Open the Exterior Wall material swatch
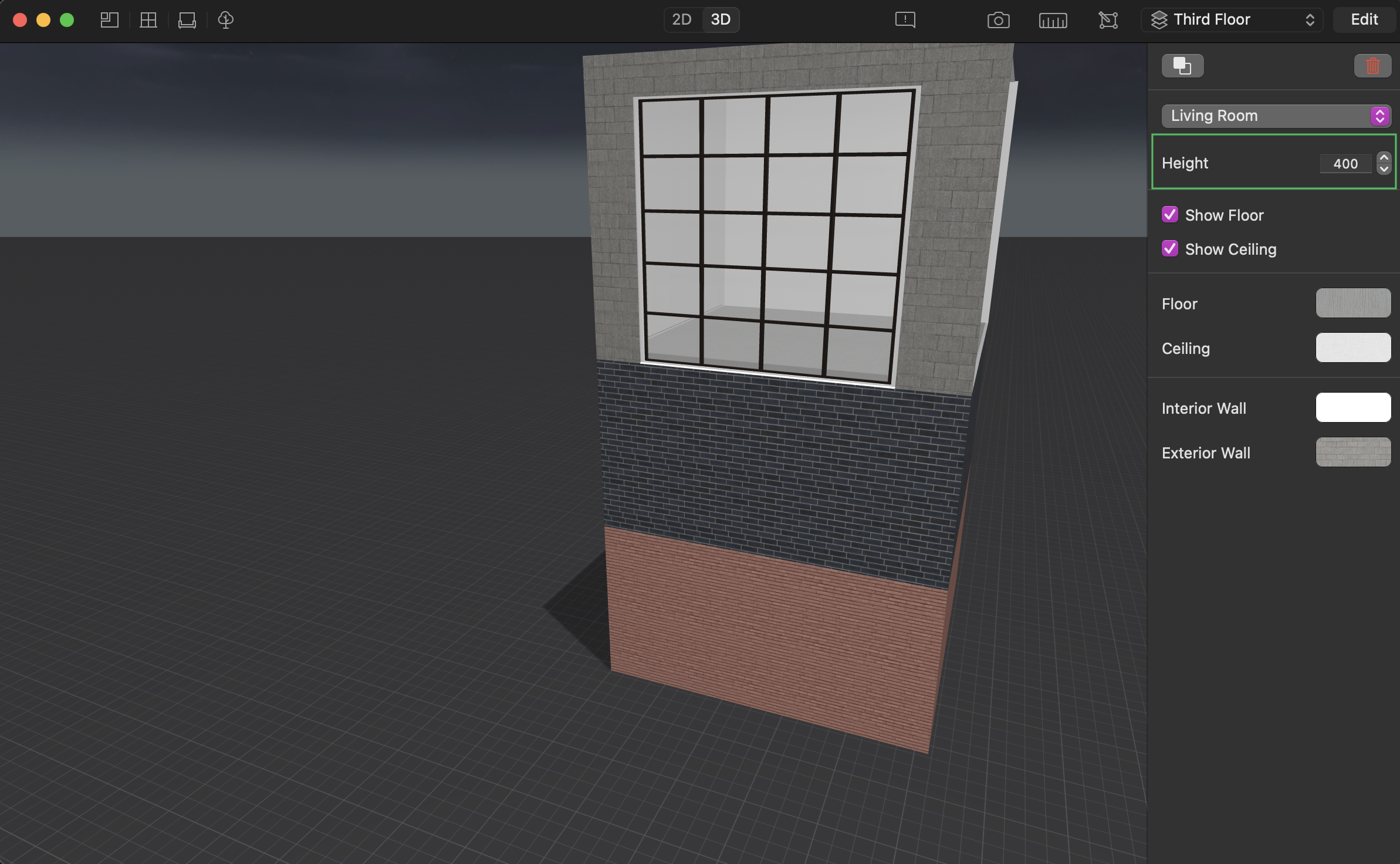Viewport: 1400px width, 864px height. tap(1353, 452)
